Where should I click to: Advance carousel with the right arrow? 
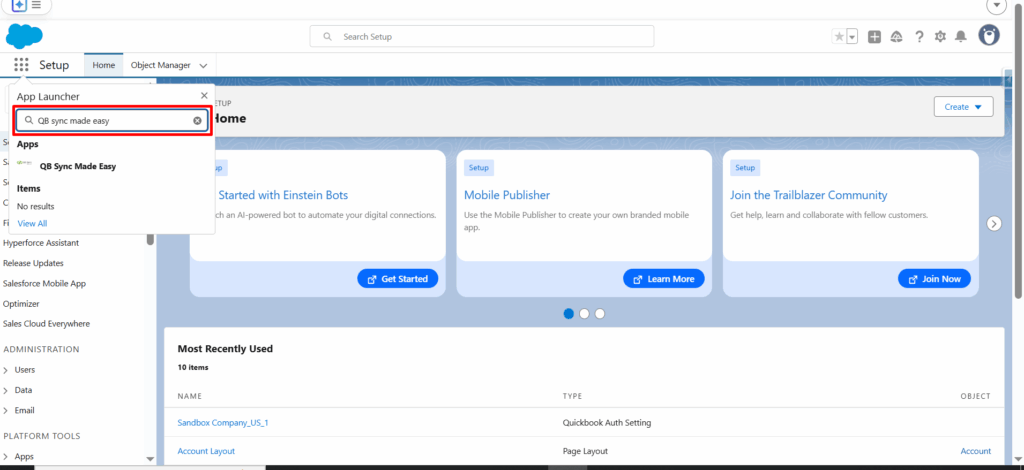click(x=994, y=224)
